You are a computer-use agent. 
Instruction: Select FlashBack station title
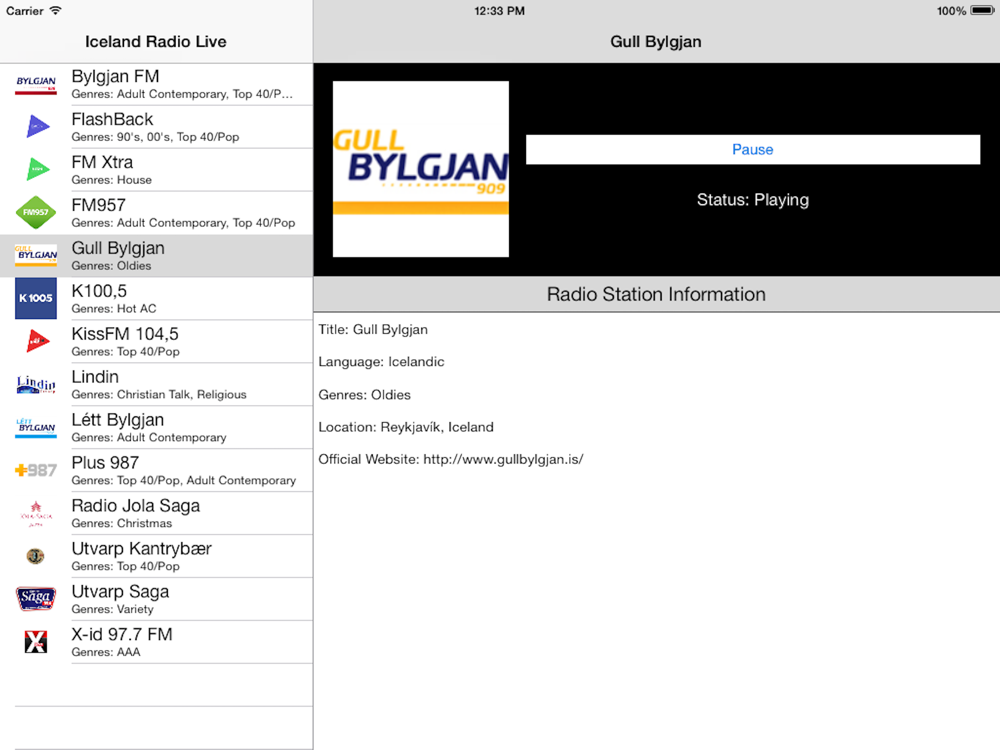(112, 119)
